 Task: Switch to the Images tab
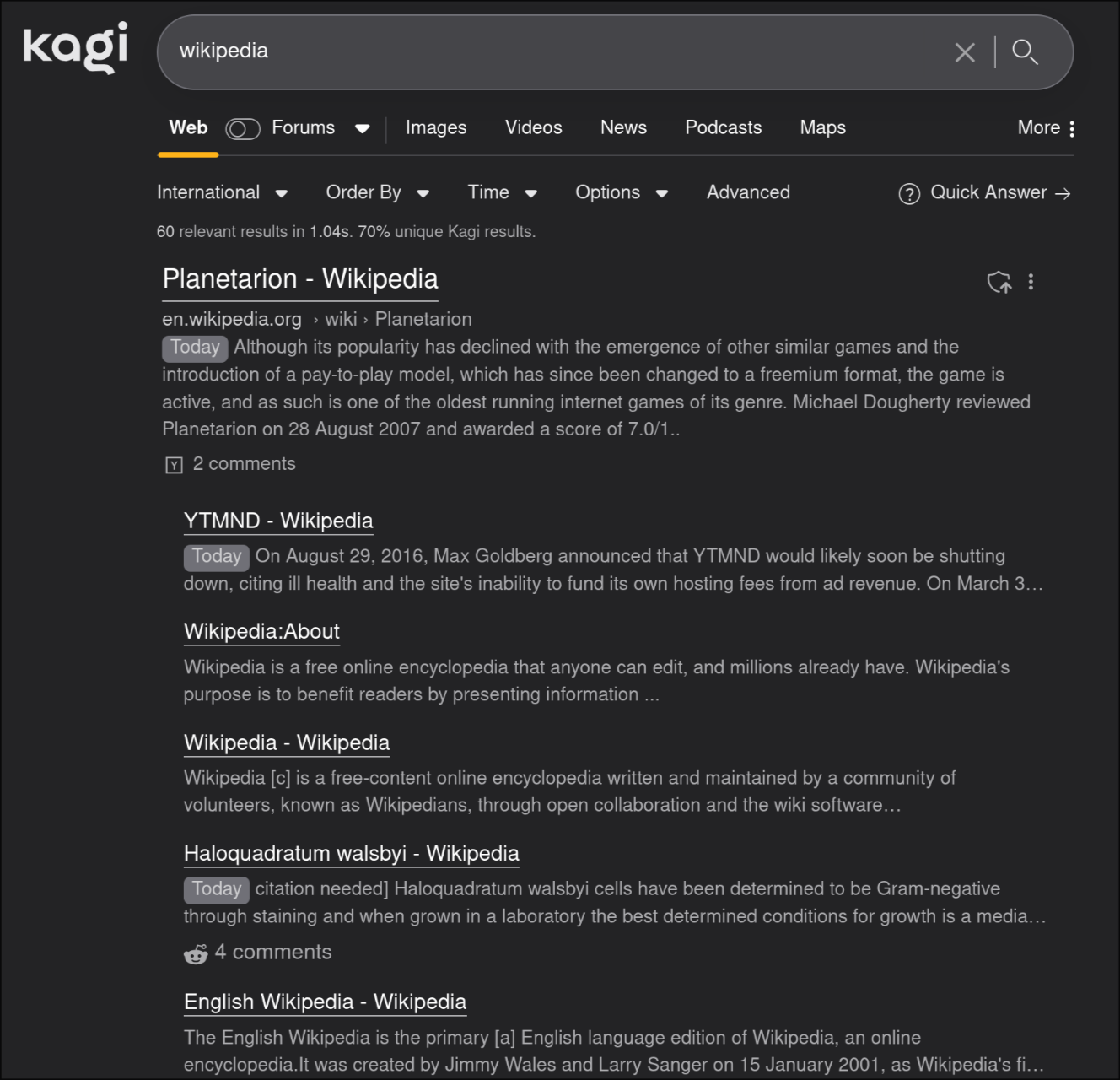pyautogui.click(x=436, y=127)
